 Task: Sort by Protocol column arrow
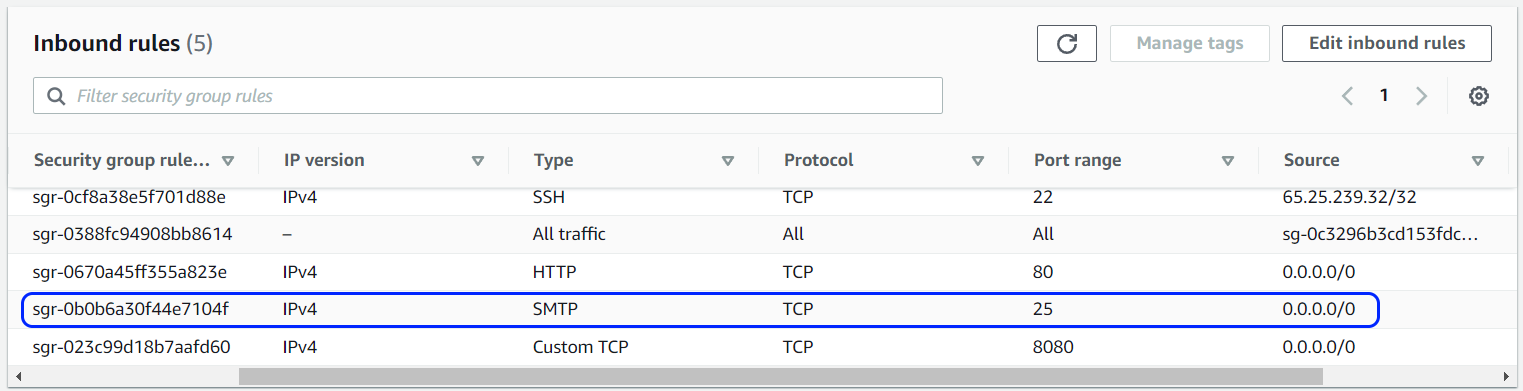click(978, 160)
